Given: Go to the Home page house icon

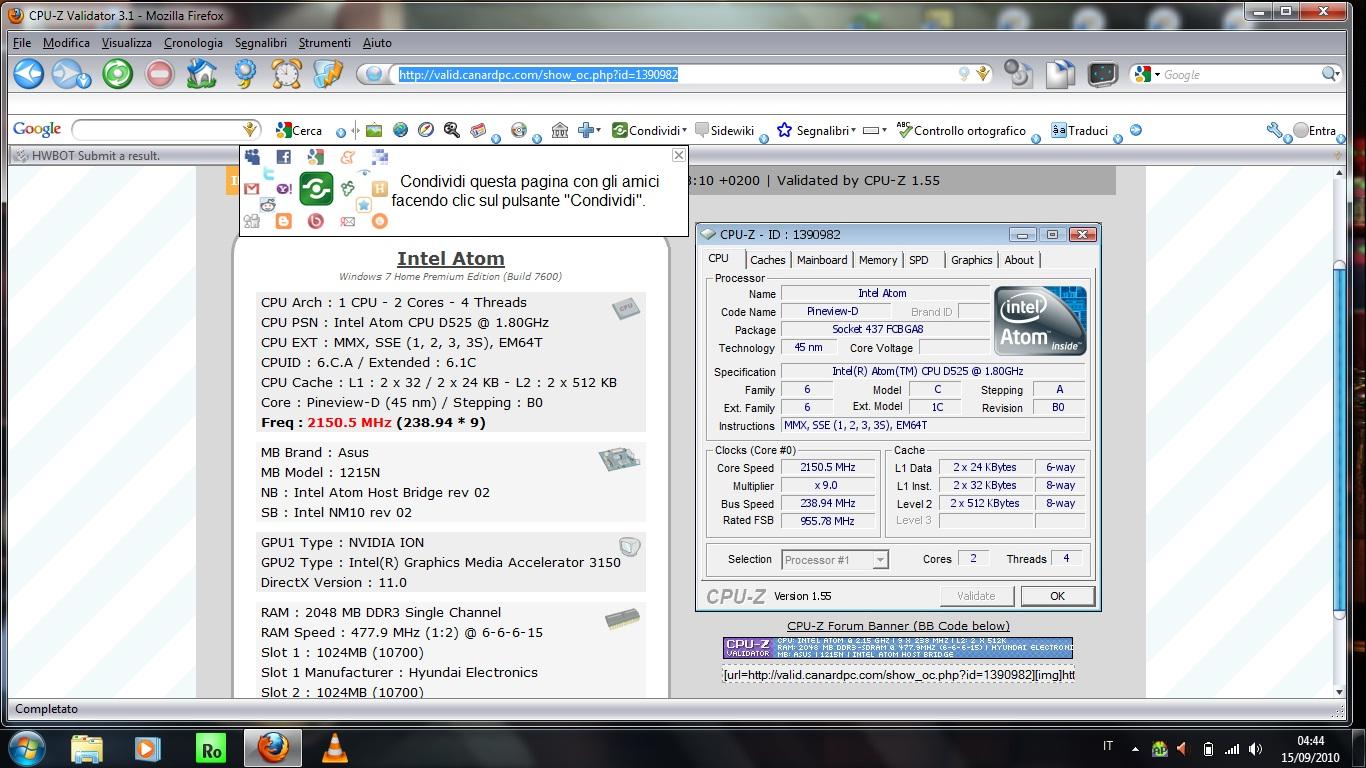Looking at the screenshot, I should click(201, 74).
